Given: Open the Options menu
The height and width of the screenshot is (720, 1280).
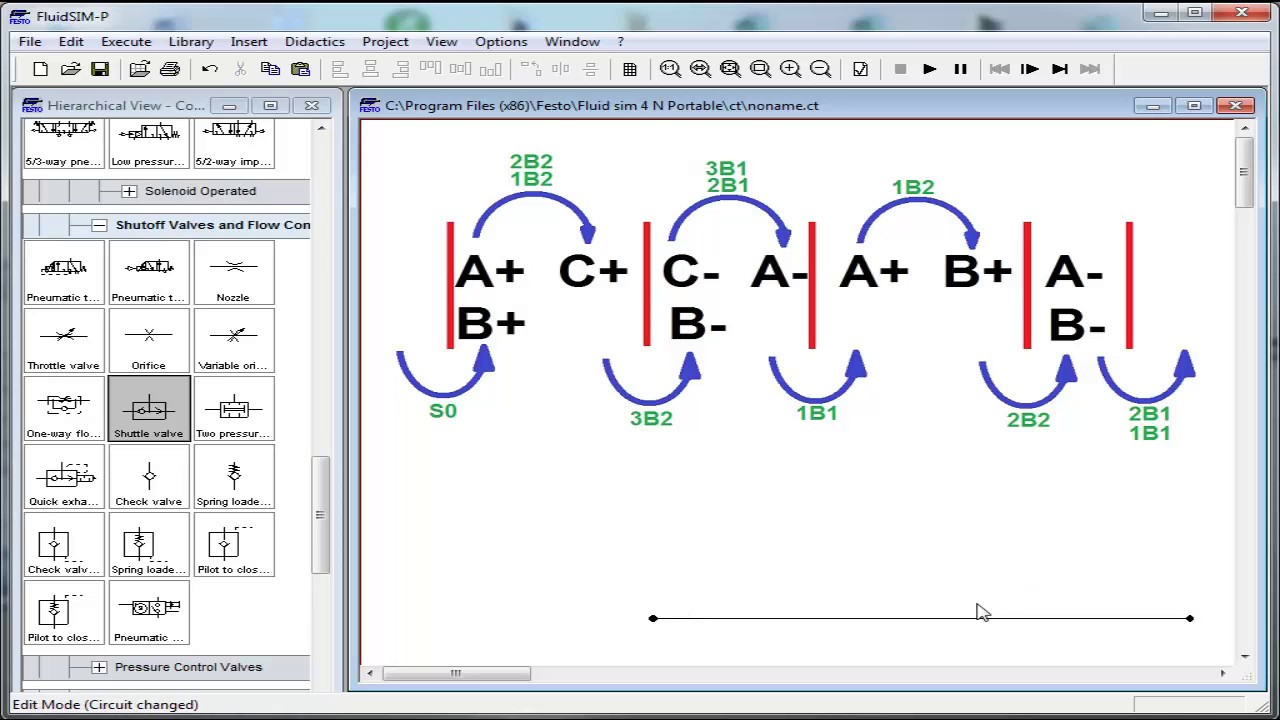Looking at the screenshot, I should click(501, 41).
